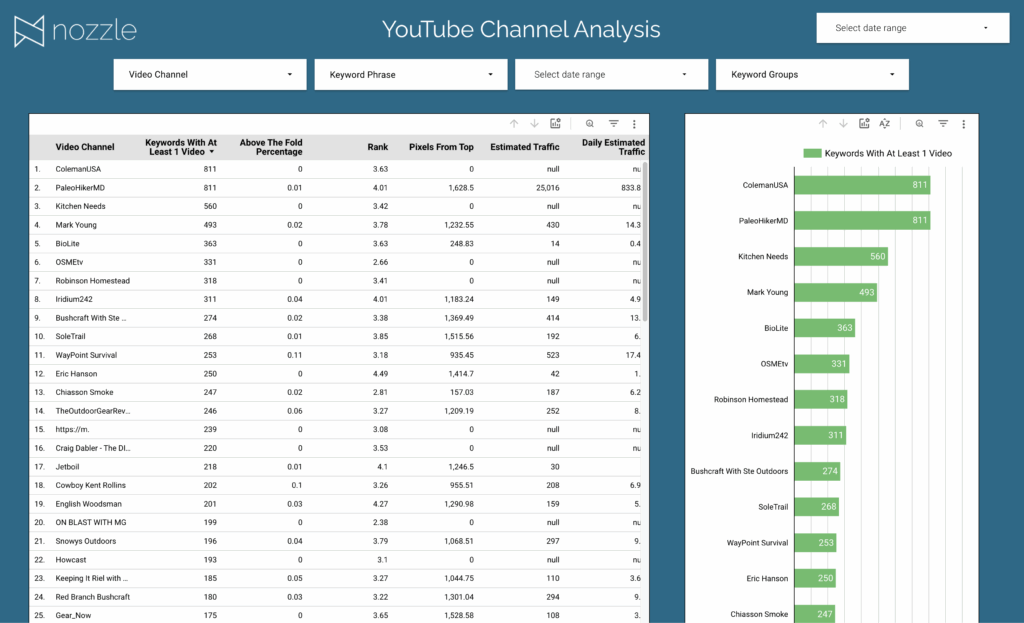Click the table's drill up arrow icon

(x=514, y=124)
